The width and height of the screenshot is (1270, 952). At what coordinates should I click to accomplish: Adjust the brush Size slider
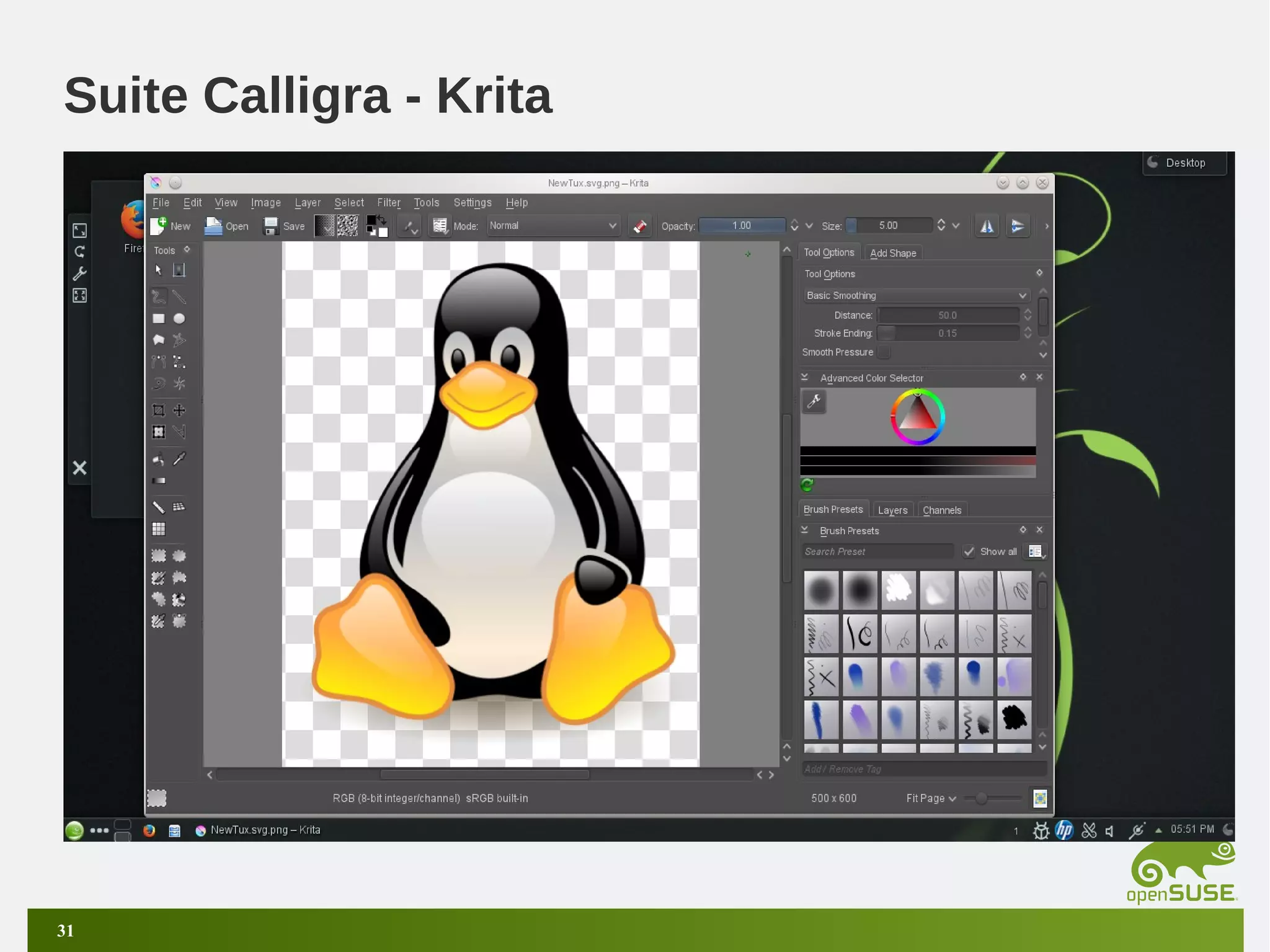(889, 226)
